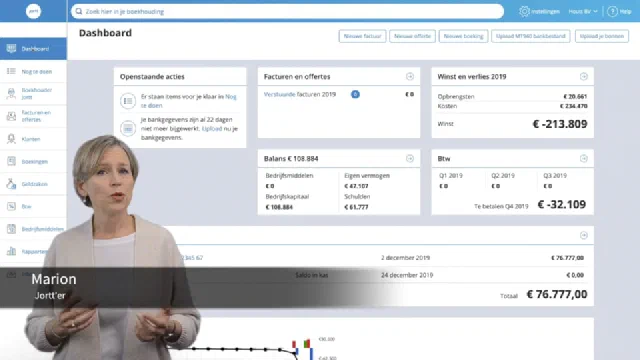Focus the bookkeeping search field

(x=287, y=11)
